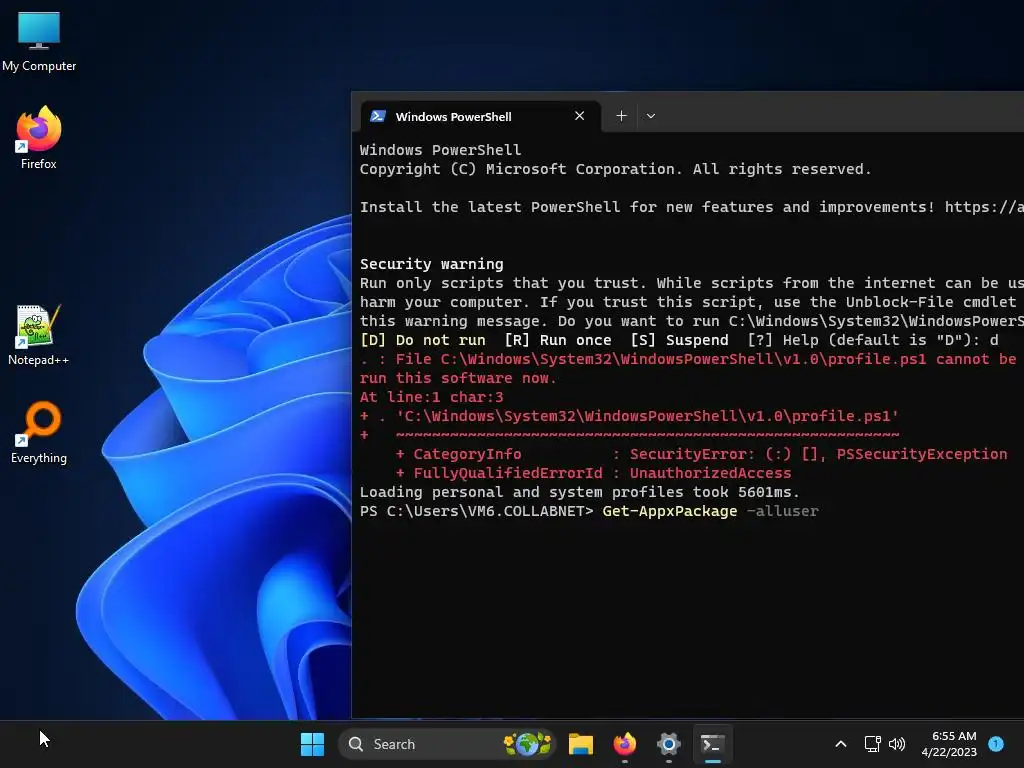1024x768 pixels.
Task: Click the 'At line:1 char:3' text
Action: pyautogui.click(x=432, y=397)
